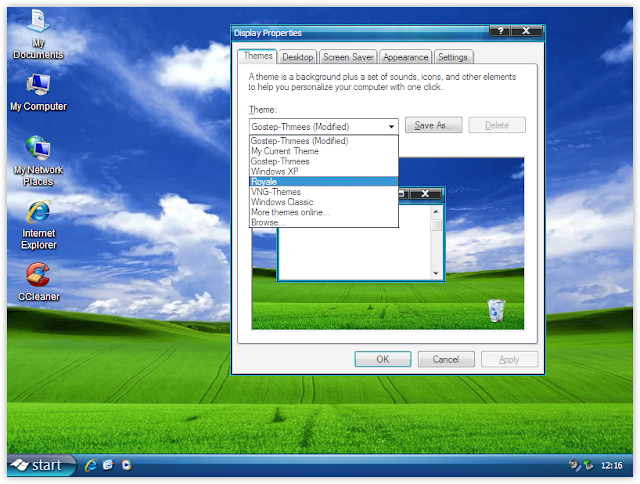
Task: Click the Browse... option
Action: coord(324,222)
